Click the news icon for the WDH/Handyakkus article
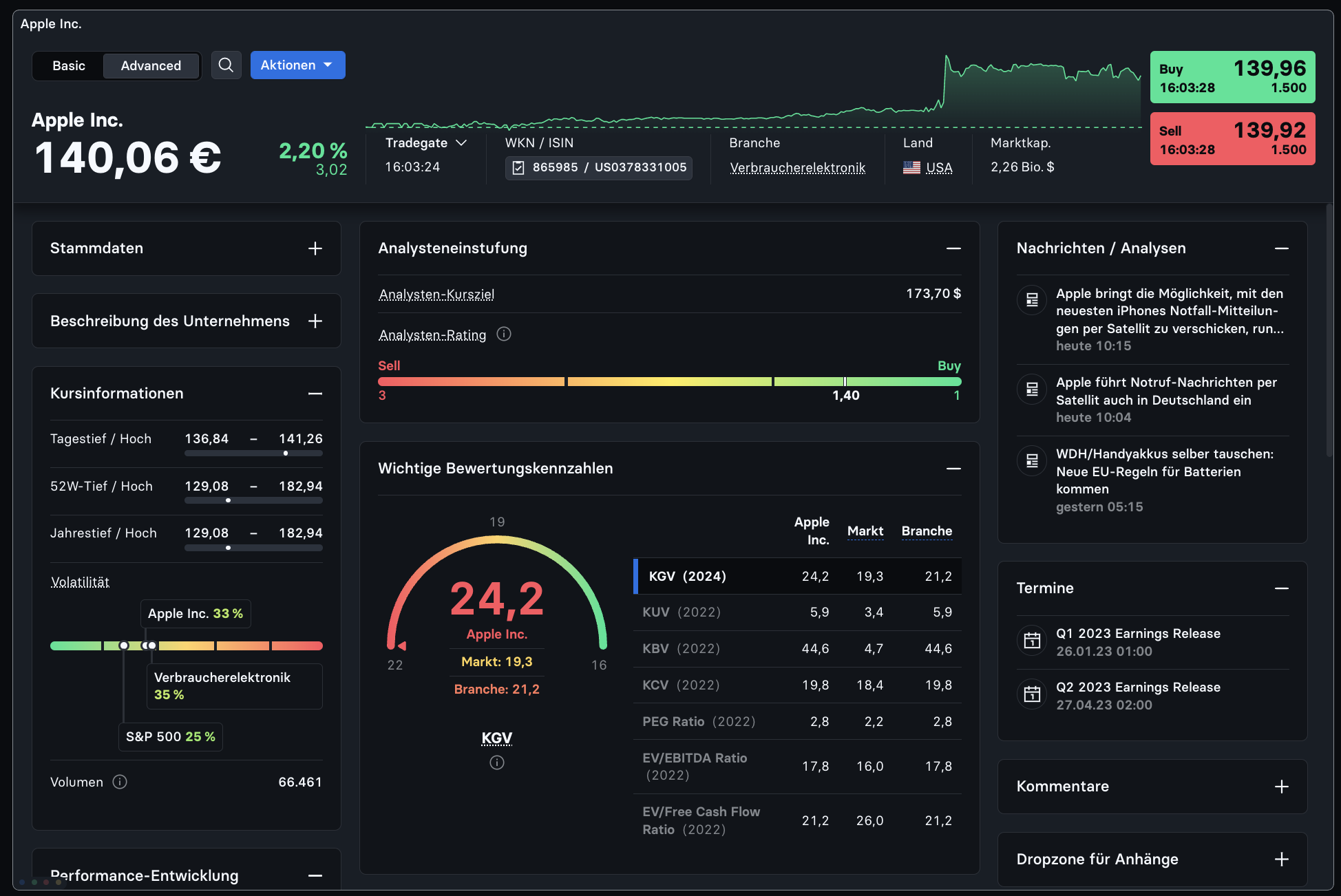The image size is (1341, 896). tap(1032, 460)
